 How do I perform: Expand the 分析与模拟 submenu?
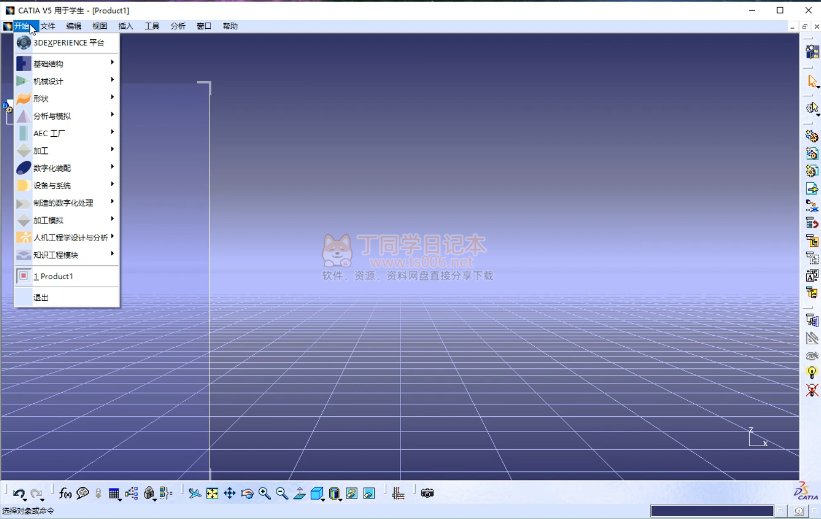[62, 116]
